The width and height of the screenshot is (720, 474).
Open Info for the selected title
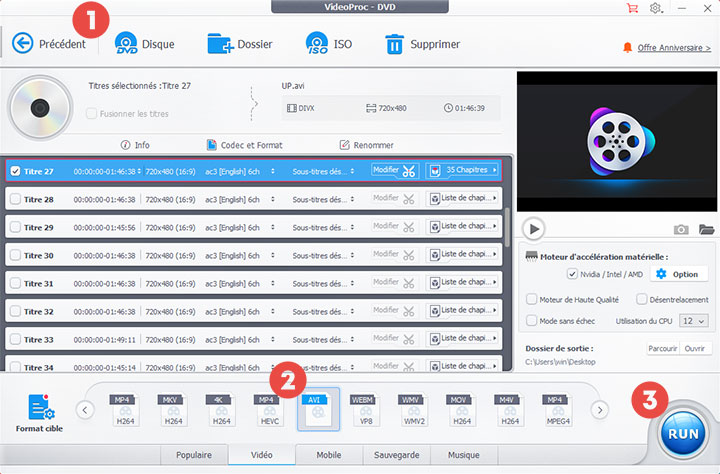135,145
